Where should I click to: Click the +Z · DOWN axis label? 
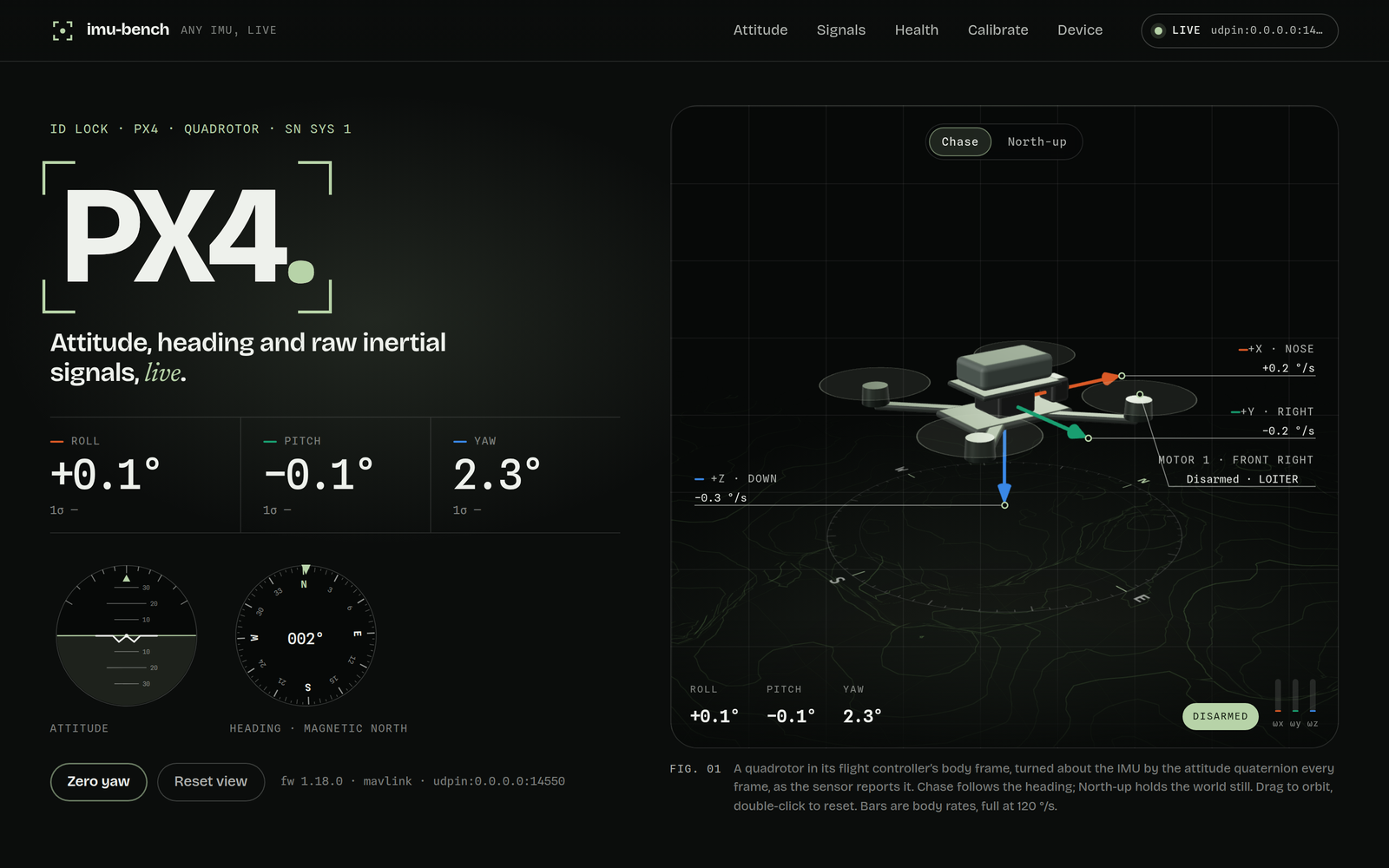(x=736, y=478)
